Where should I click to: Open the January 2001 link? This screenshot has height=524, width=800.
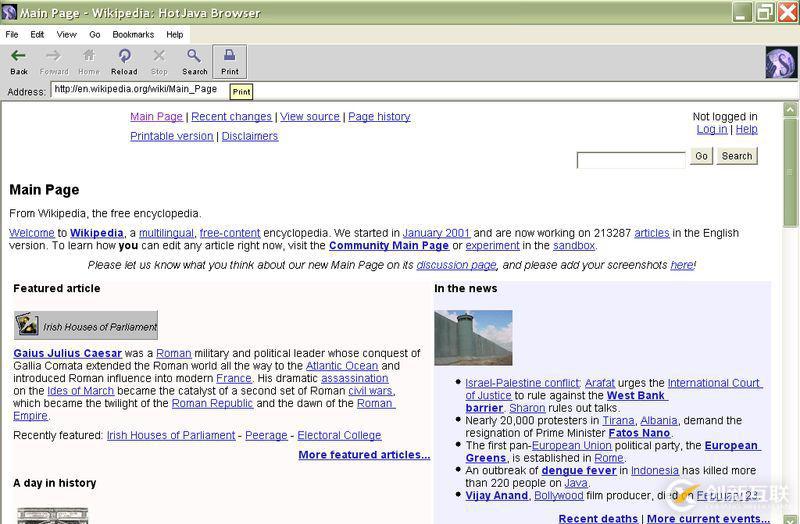click(436, 233)
